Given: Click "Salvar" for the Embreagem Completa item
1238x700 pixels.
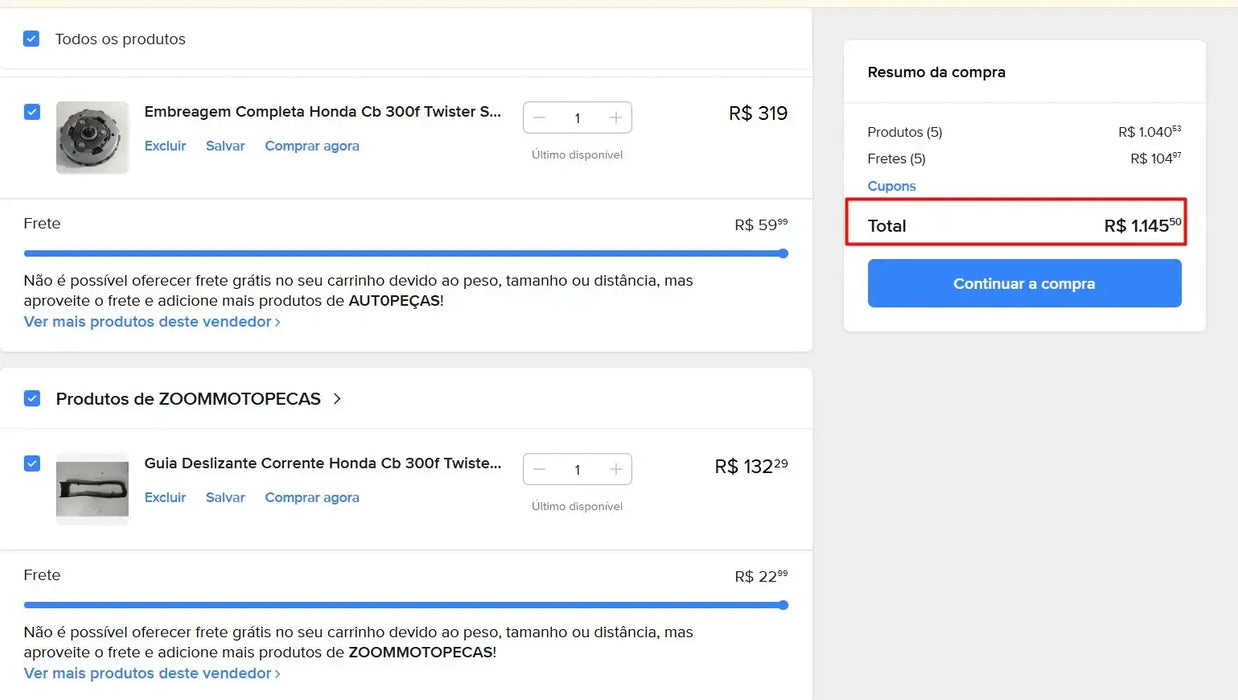Looking at the screenshot, I should pos(225,145).
